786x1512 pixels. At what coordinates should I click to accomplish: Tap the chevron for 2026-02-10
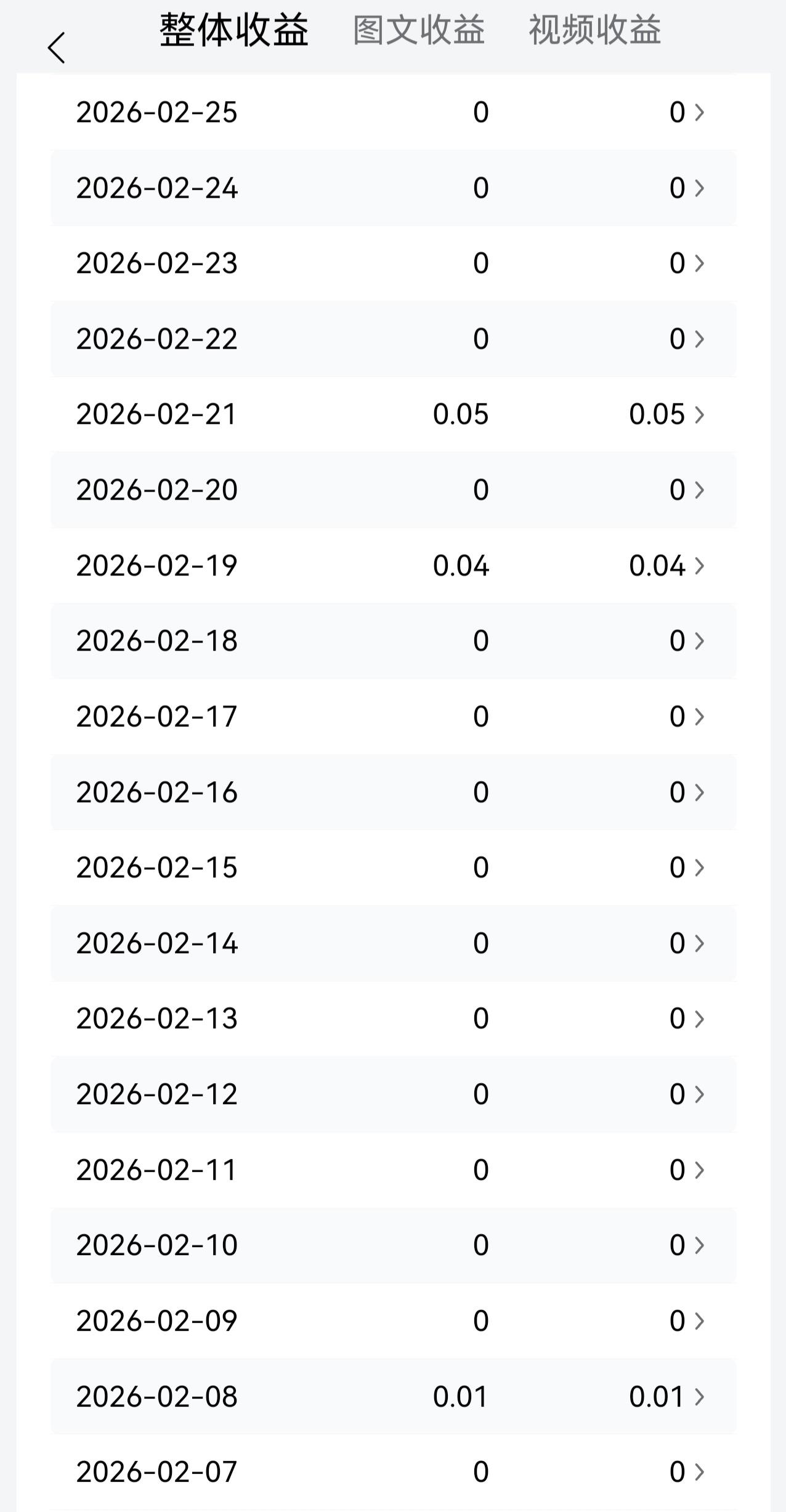tap(699, 1245)
